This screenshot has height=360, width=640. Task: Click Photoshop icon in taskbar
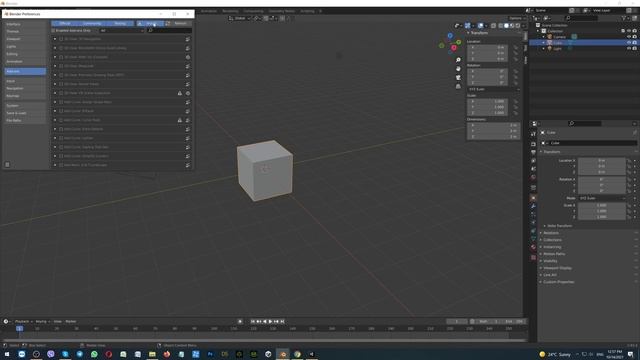tap(210, 354)
